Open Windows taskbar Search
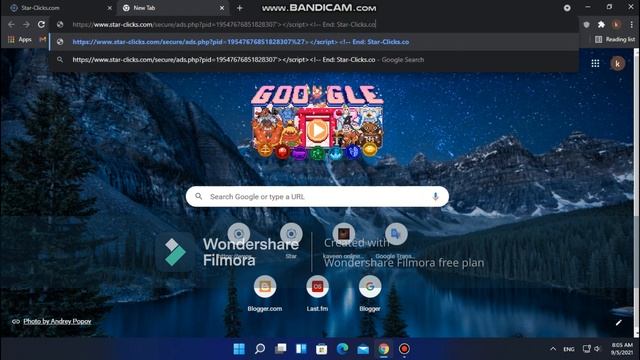The width and height of the screenshot is (640, 360). (x=260, y=349)
